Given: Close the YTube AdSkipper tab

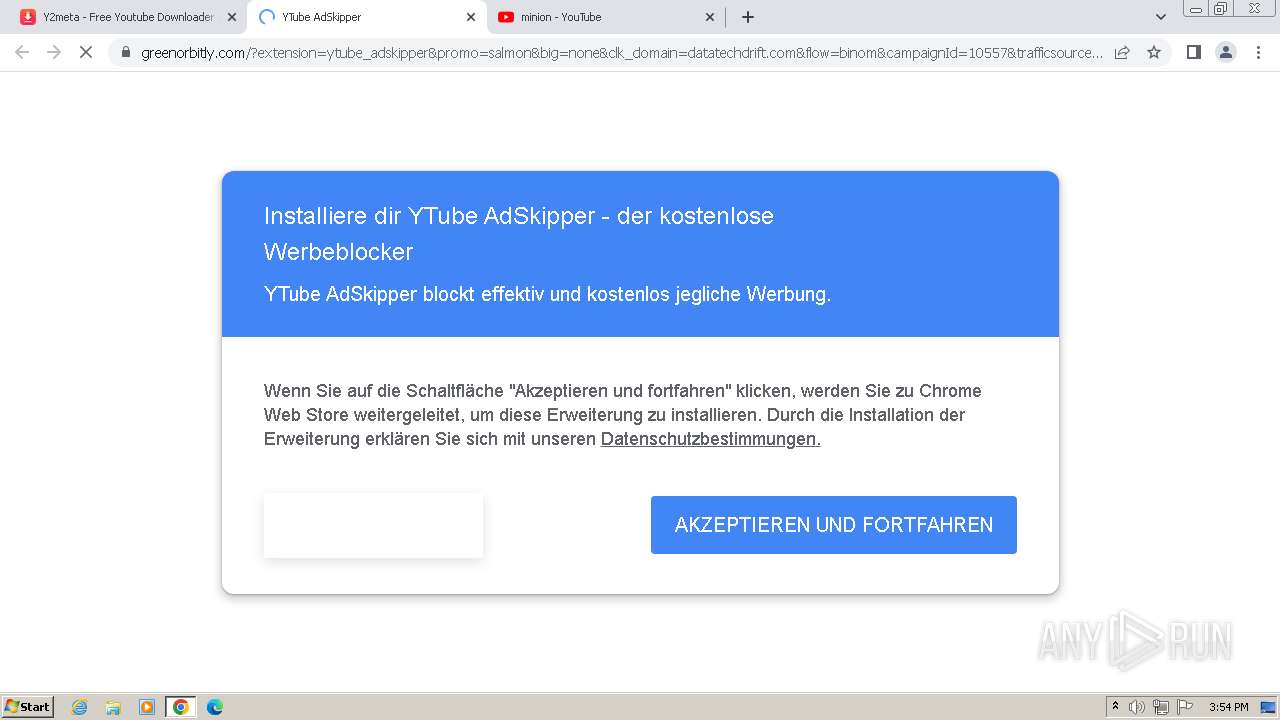Looking at the screenshot, I should [472, 17].
